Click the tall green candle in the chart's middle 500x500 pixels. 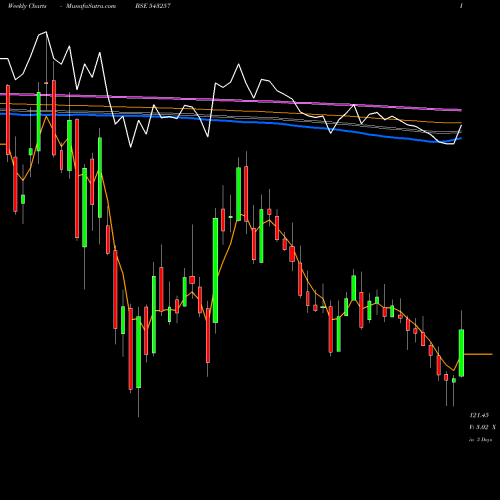215,270
